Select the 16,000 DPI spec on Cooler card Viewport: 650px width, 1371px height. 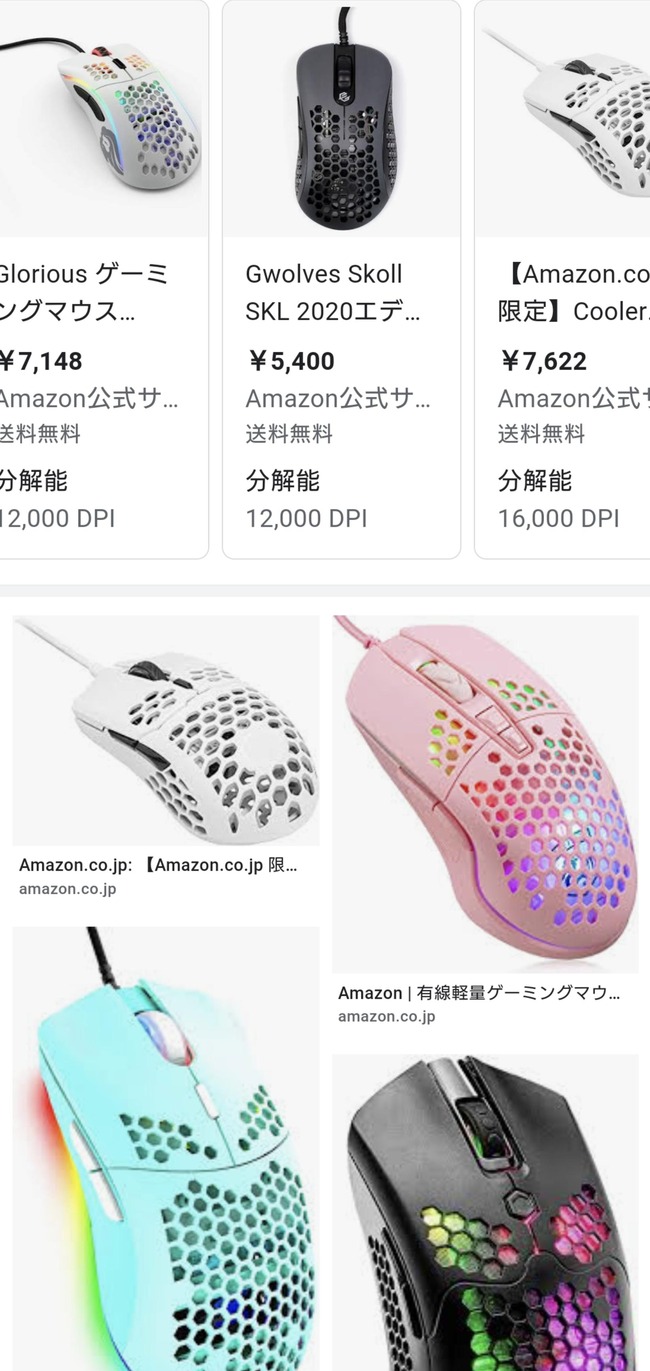click(558, 519)
